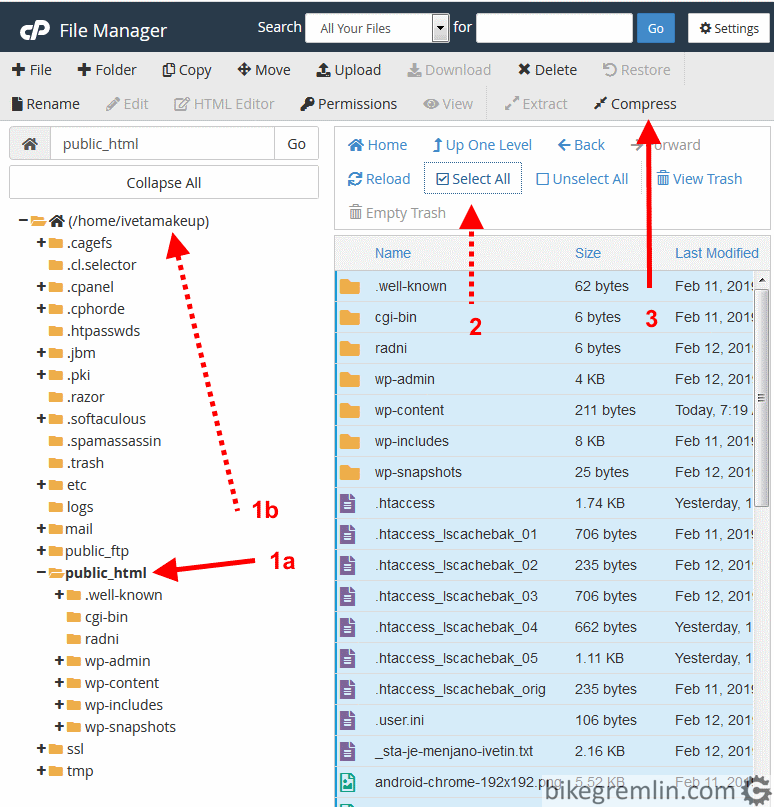The width and height of the screenshot is (774, 807).
Task: Select .htpasswds folder in tree
Action: [94, 331]
